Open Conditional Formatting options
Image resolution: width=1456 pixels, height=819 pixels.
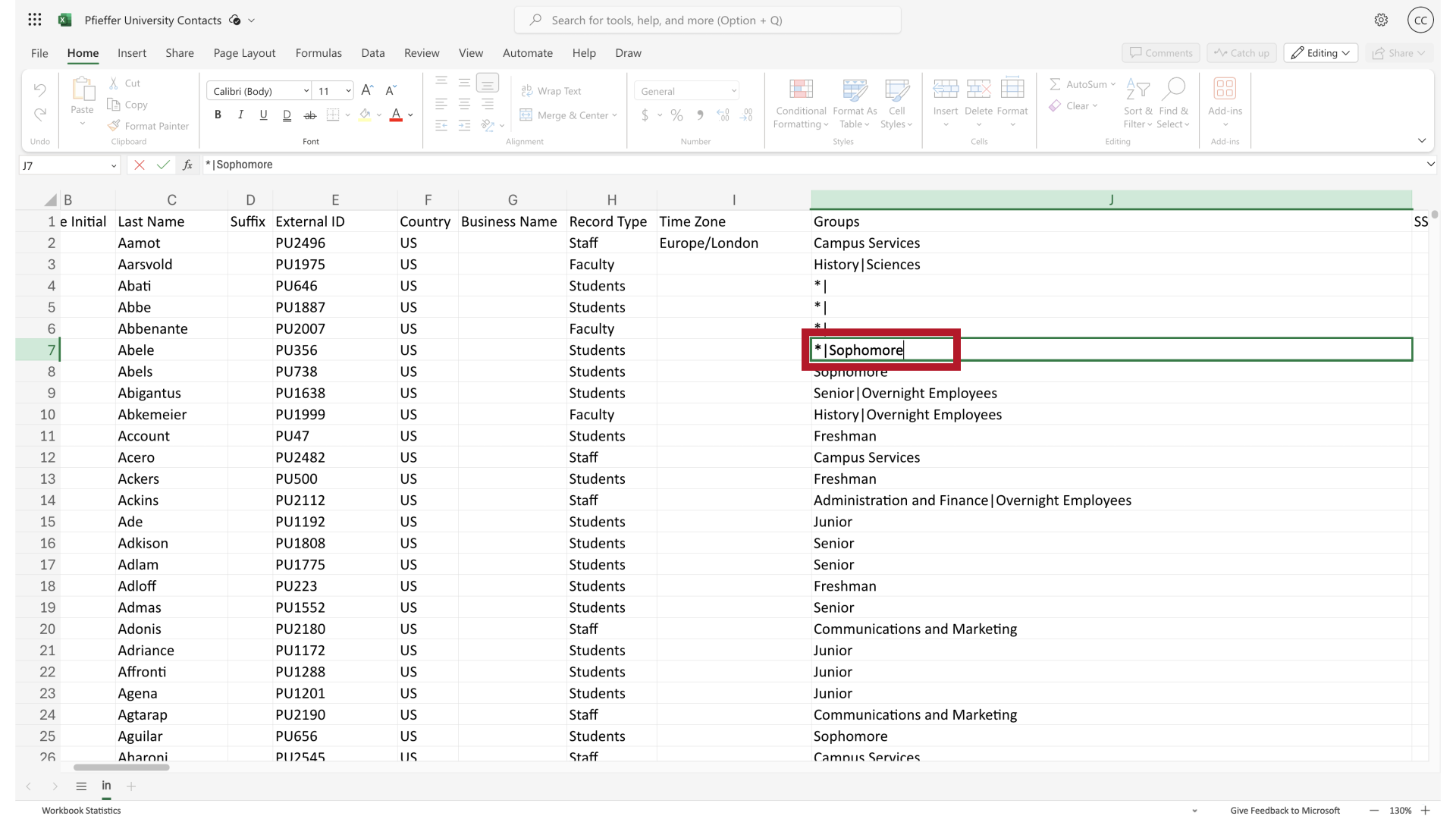click(801, 104)
